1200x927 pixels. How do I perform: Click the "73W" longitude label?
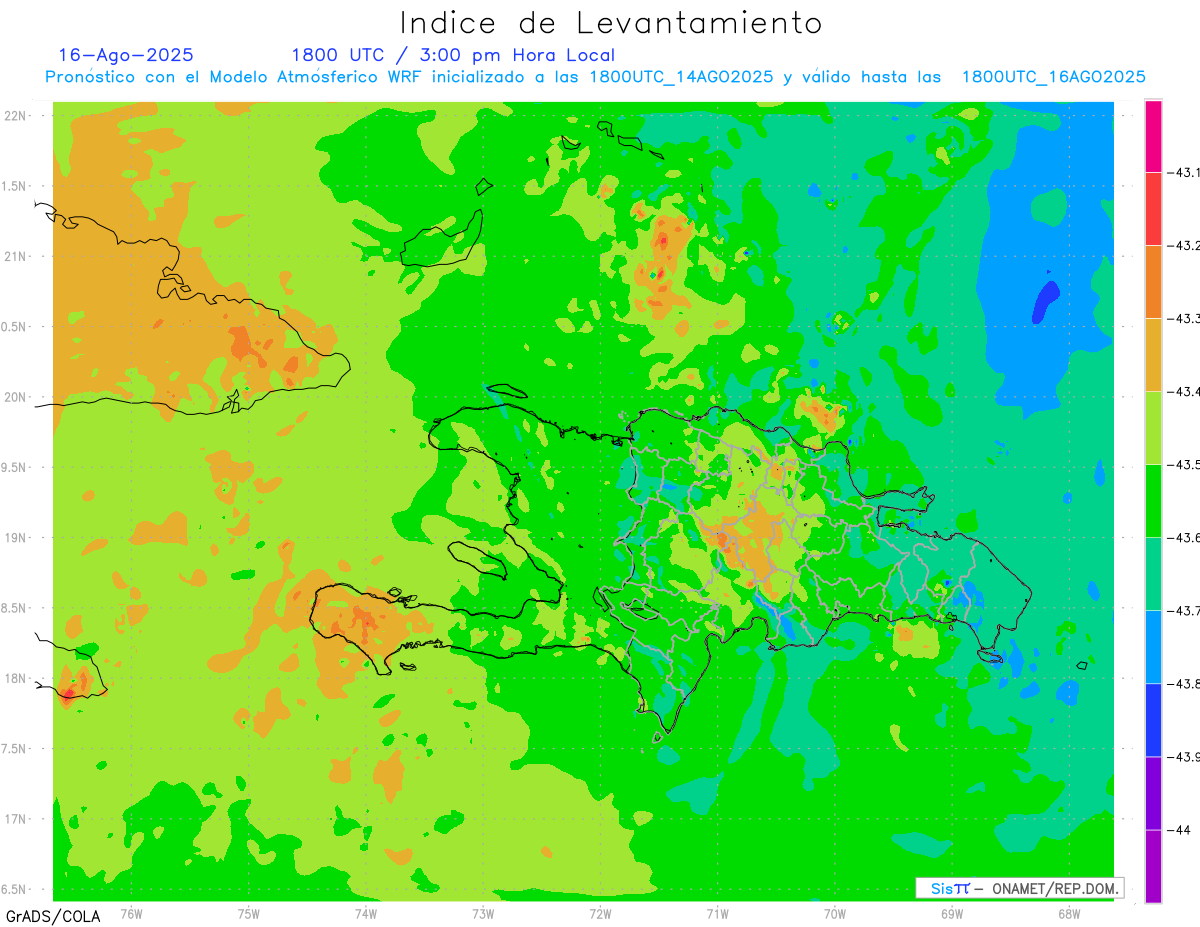483,913
